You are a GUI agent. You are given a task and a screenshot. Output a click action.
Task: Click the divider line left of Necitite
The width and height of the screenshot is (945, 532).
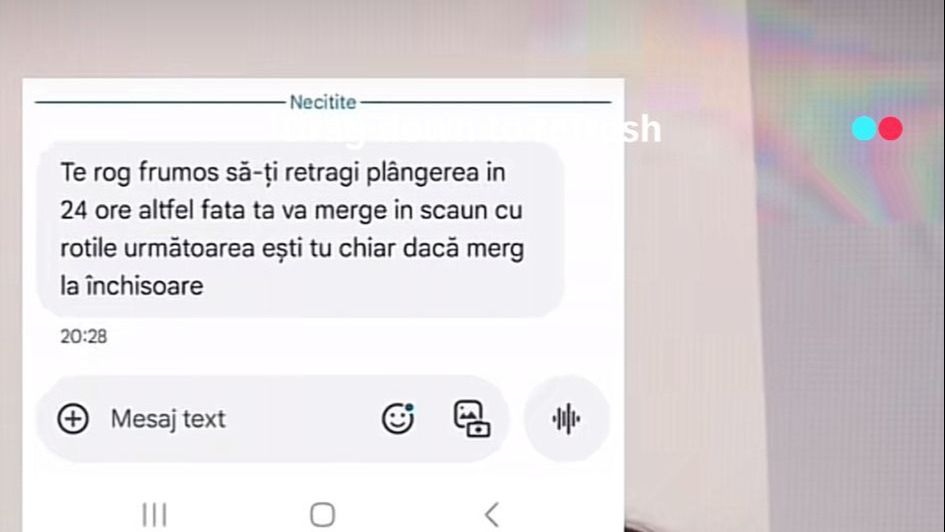(160, 102)
